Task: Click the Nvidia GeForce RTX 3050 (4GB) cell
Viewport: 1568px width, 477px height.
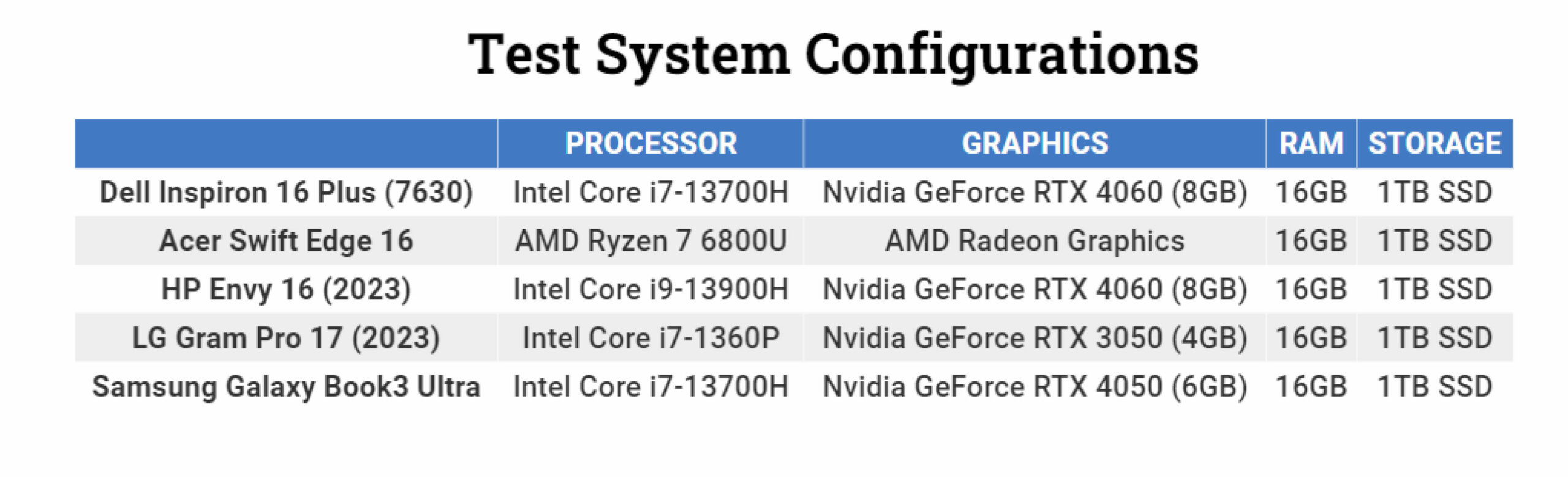Action: tap(1035, 338)
